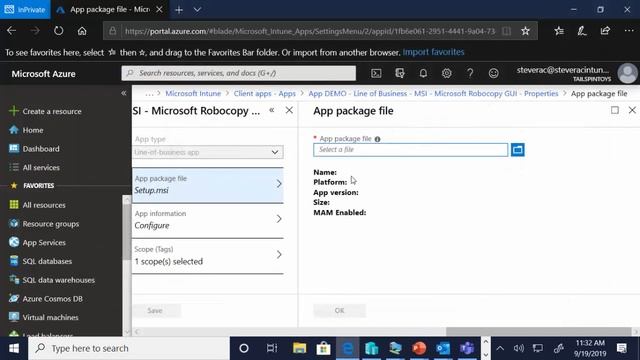The image size is (640, 360).
Task: Click the Windows Start button
Action: pos(14,348)
